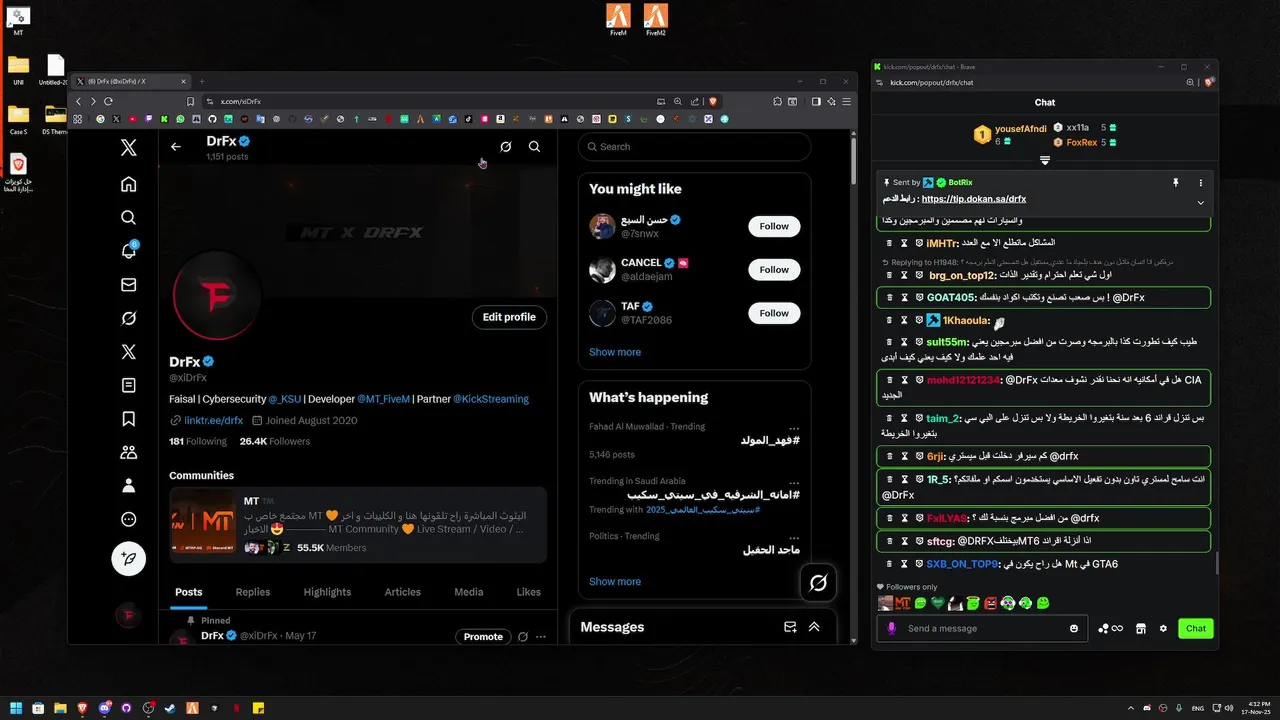Click the Premium X icon in sidebar

[128, 352]
